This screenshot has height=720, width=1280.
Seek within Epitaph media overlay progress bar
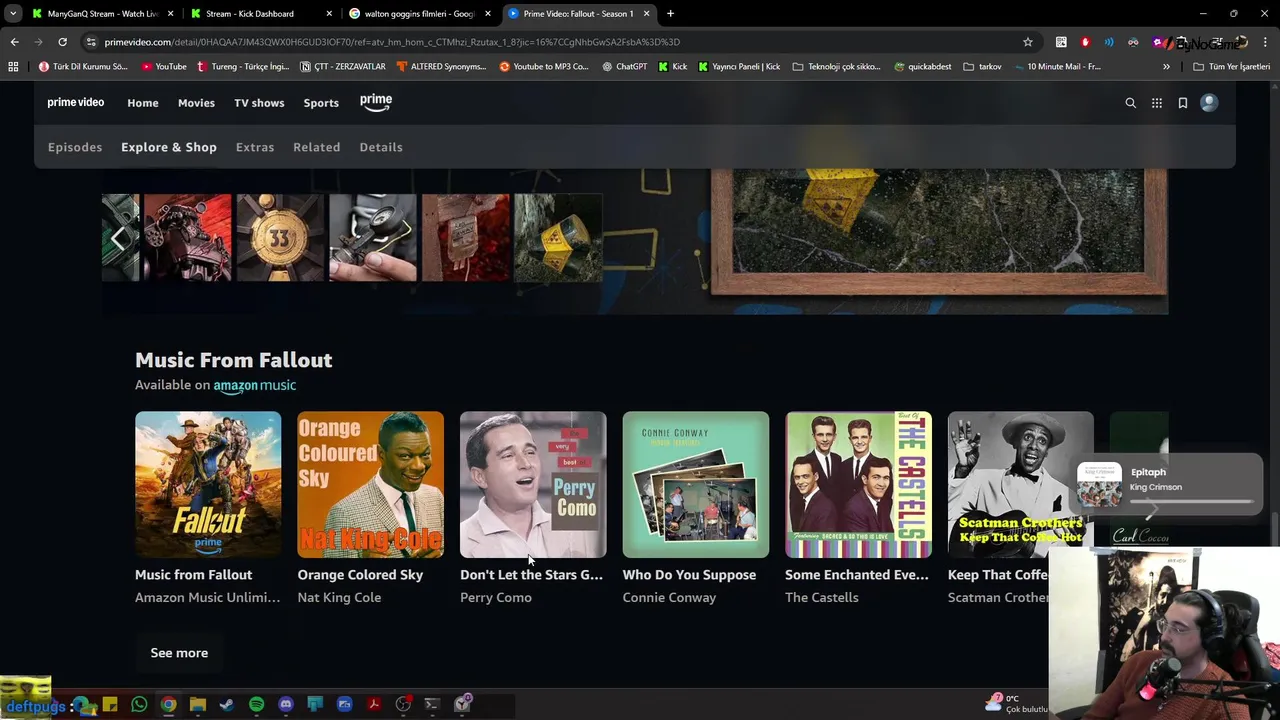coord(1191,501)
